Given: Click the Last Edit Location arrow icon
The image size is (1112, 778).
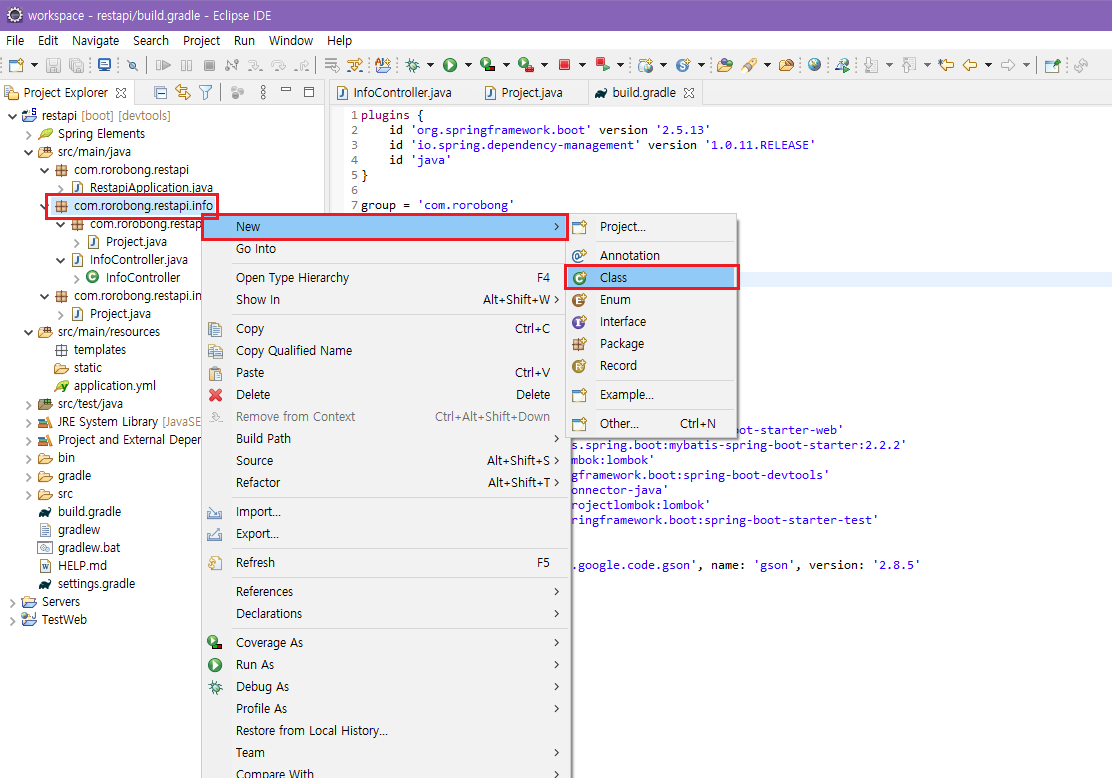Looking at the screenshot, I should click(946, 65).
